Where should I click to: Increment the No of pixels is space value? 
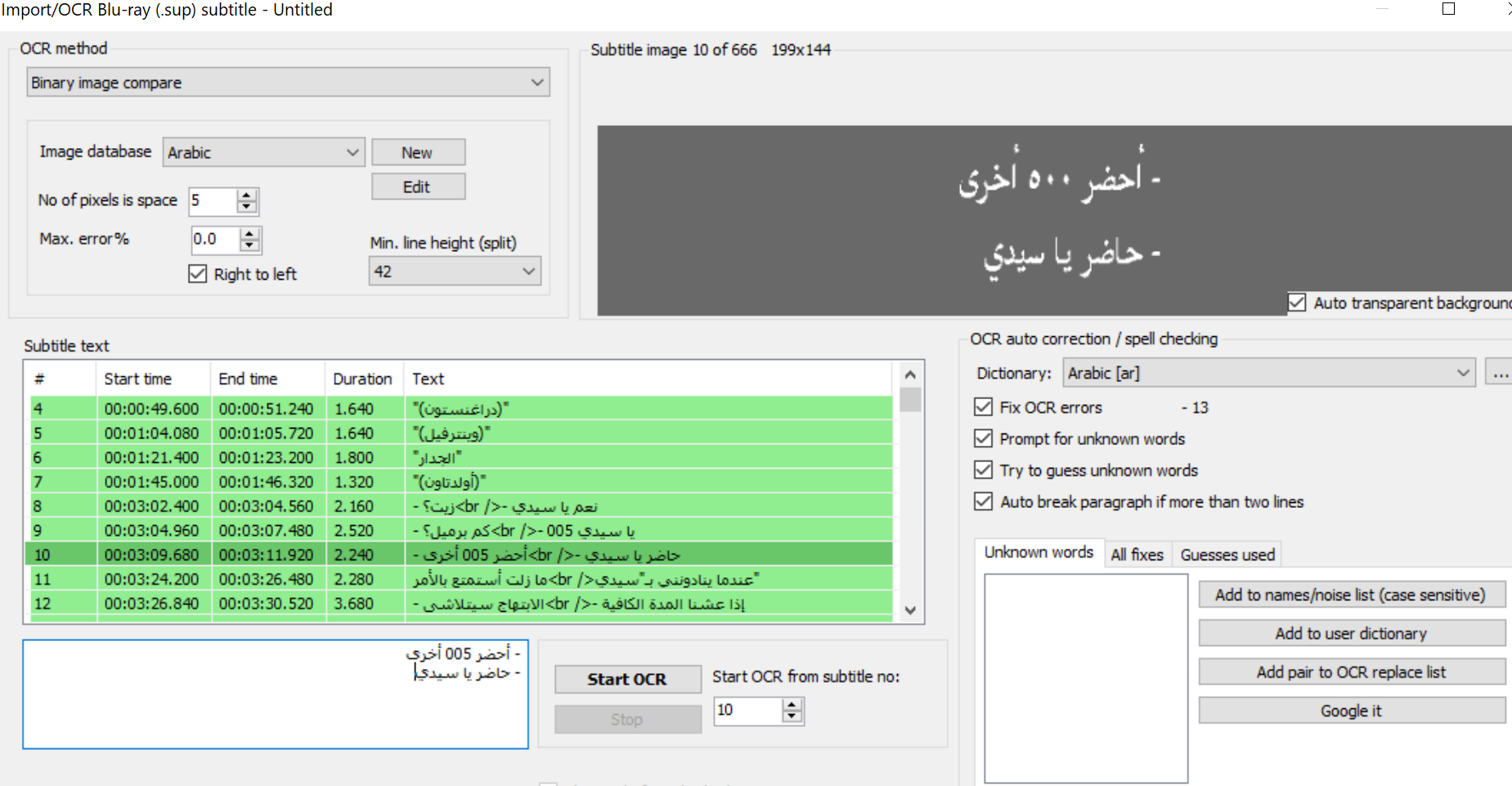pos(247,195)
